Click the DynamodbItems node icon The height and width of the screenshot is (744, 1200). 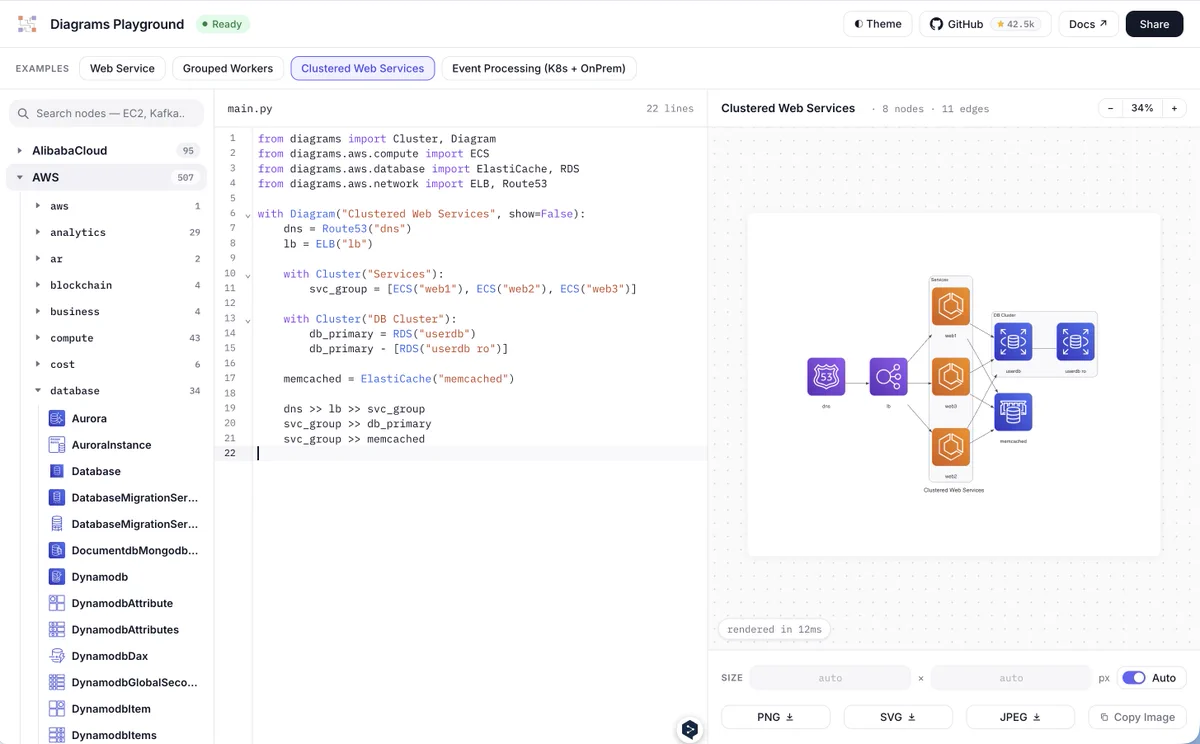[57, 735]
